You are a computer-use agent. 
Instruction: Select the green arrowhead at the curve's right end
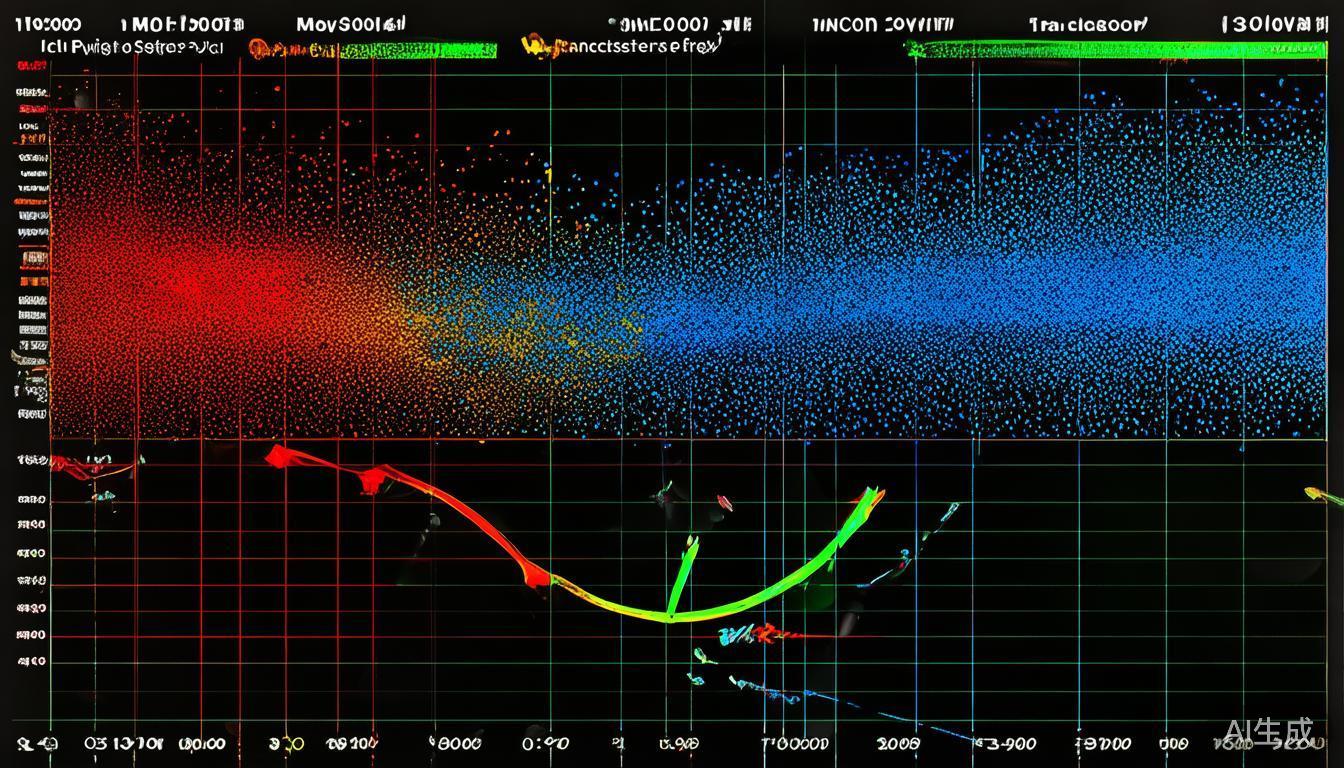click(869, 498)
